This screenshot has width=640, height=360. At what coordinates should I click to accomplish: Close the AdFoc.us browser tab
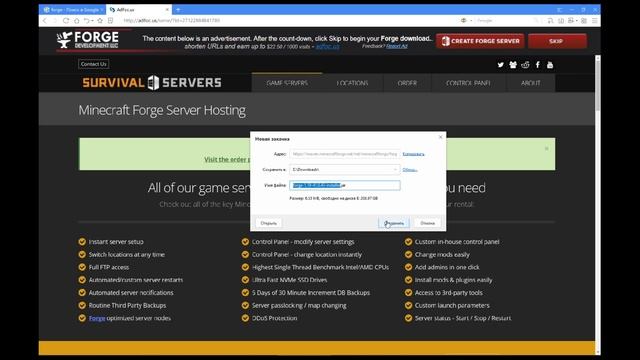click(167, 9)
